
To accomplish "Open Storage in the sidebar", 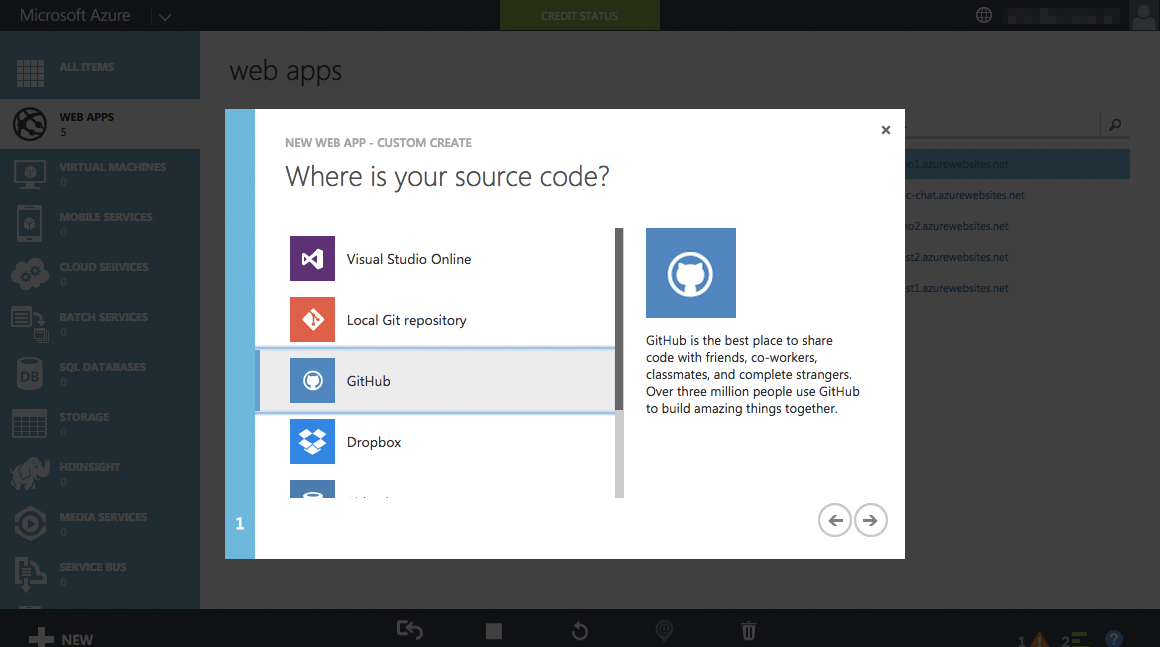I will click(x=100, y=424).
